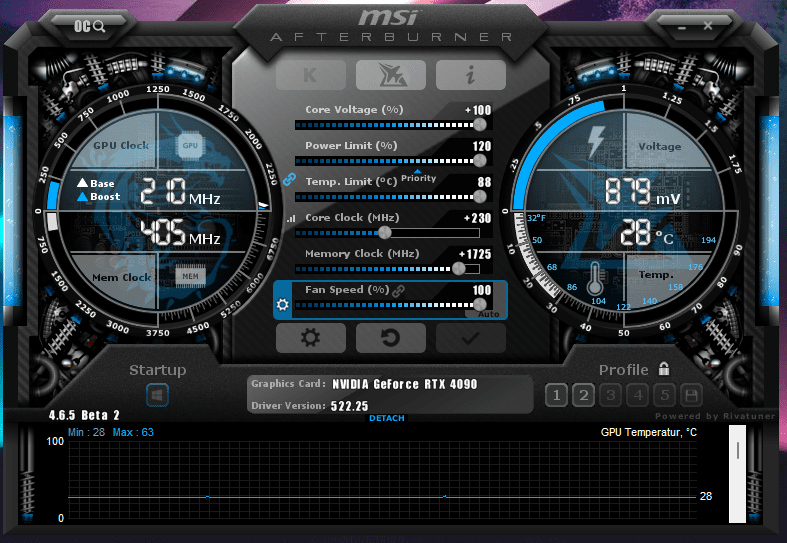Reset settings with the circular arrow button

coord(391,338)
